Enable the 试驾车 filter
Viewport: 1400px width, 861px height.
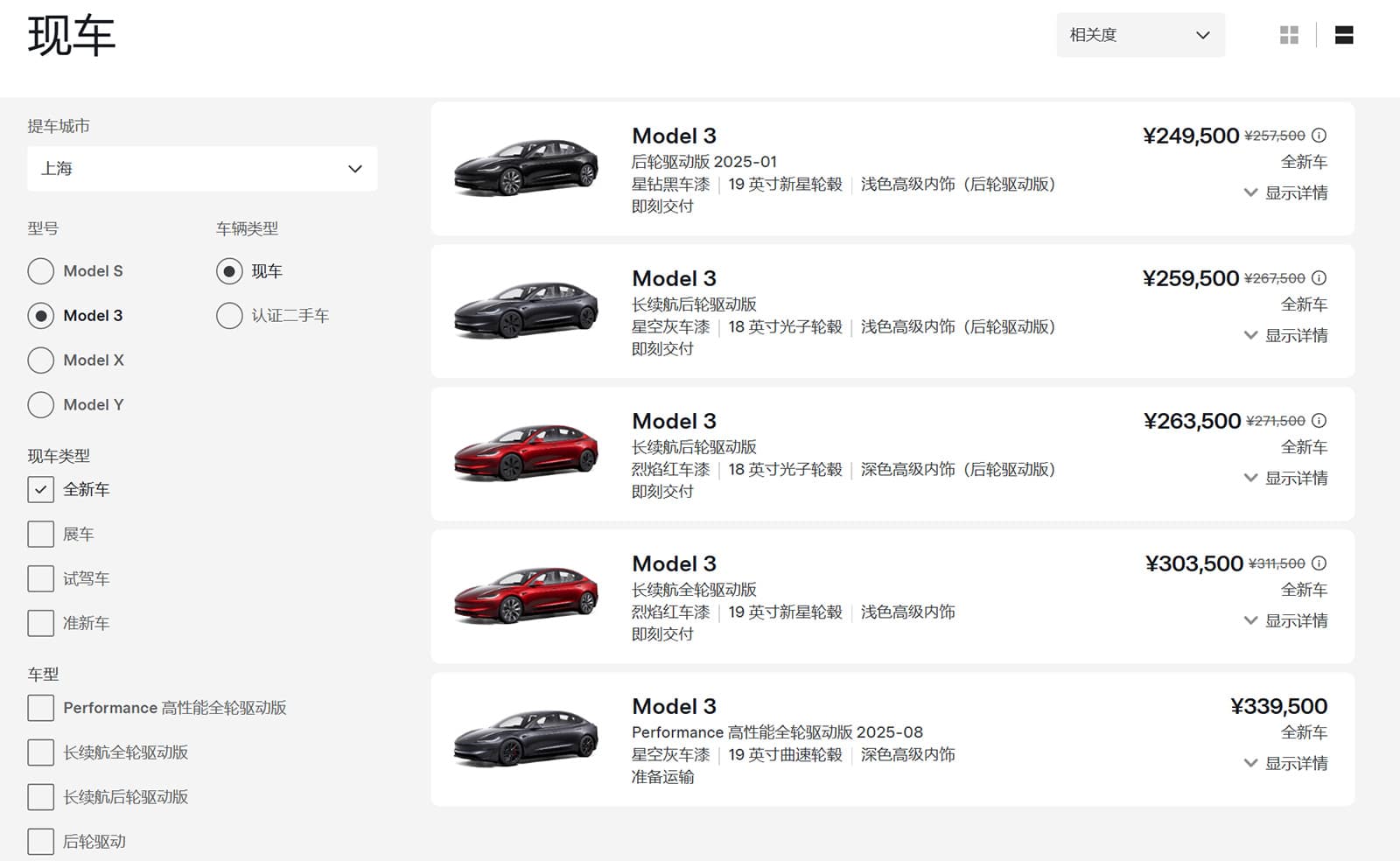(x=40, y=577)
